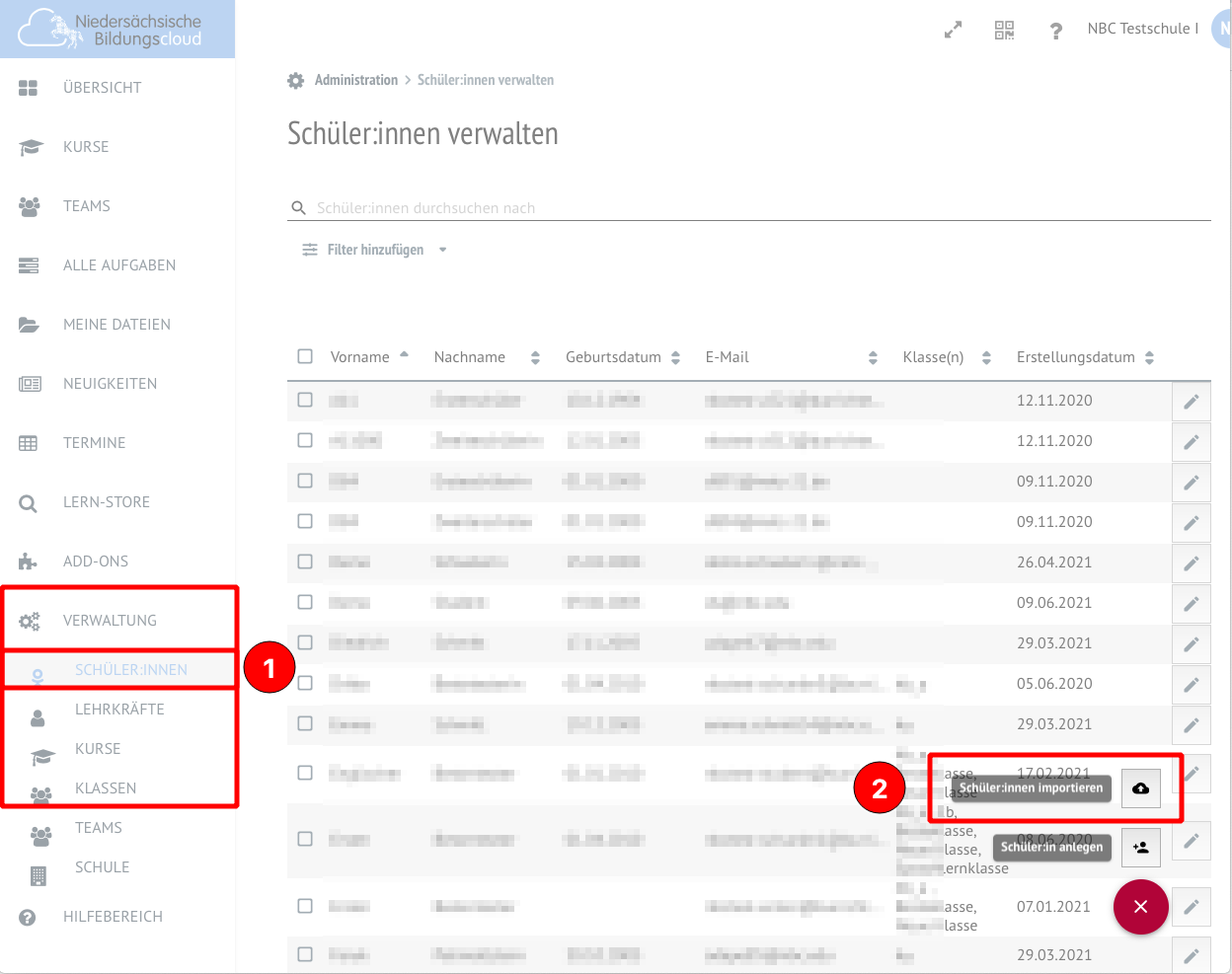Click the Administration breadcrumb link

[x=355, y=80]
